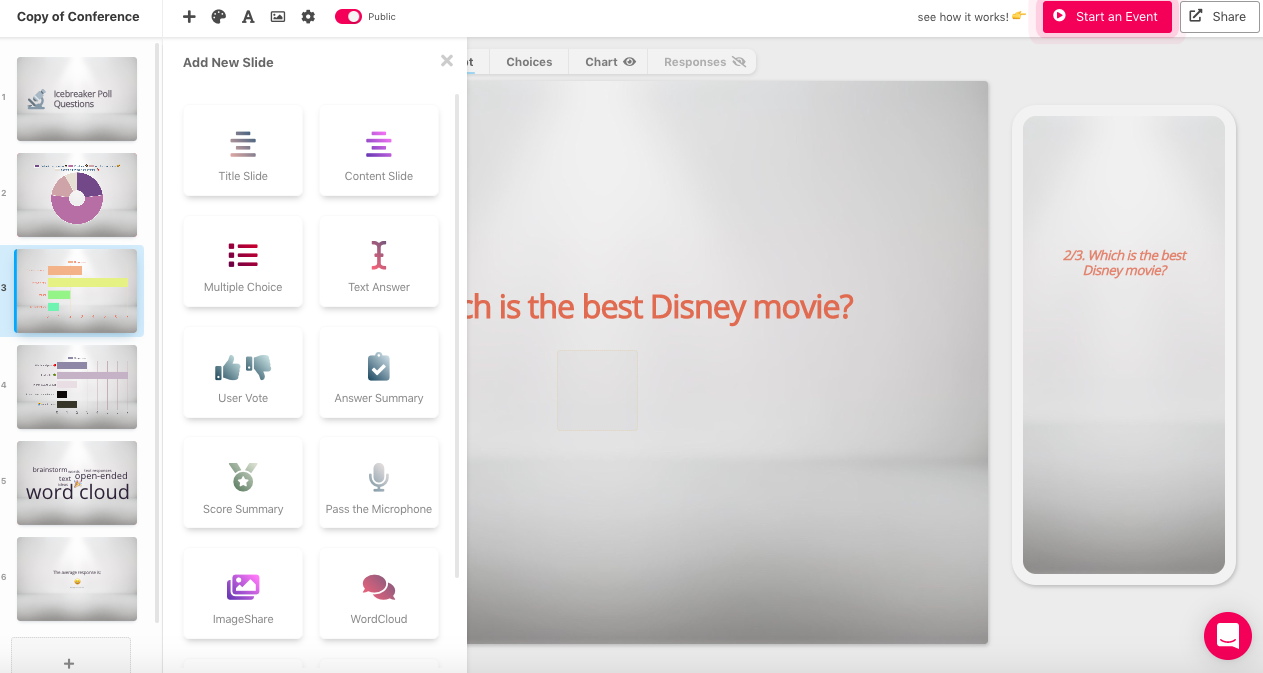This screenshot has width=1263, height=673.
Task: Add a Title Slide
Action: click(243, 150)
